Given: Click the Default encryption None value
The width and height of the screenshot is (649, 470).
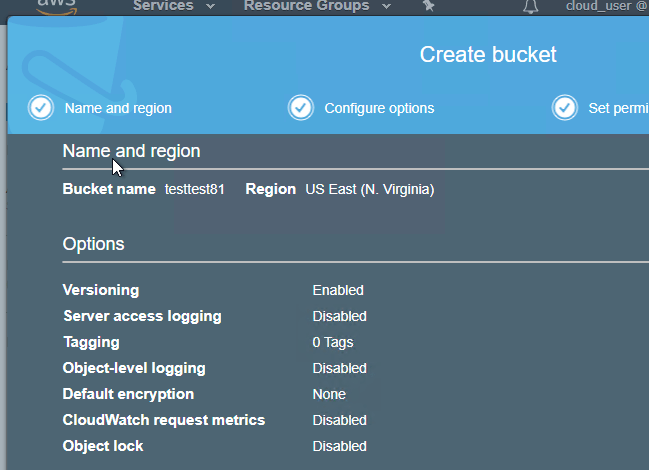Looking at the screenshot, I should pos(329,394).
